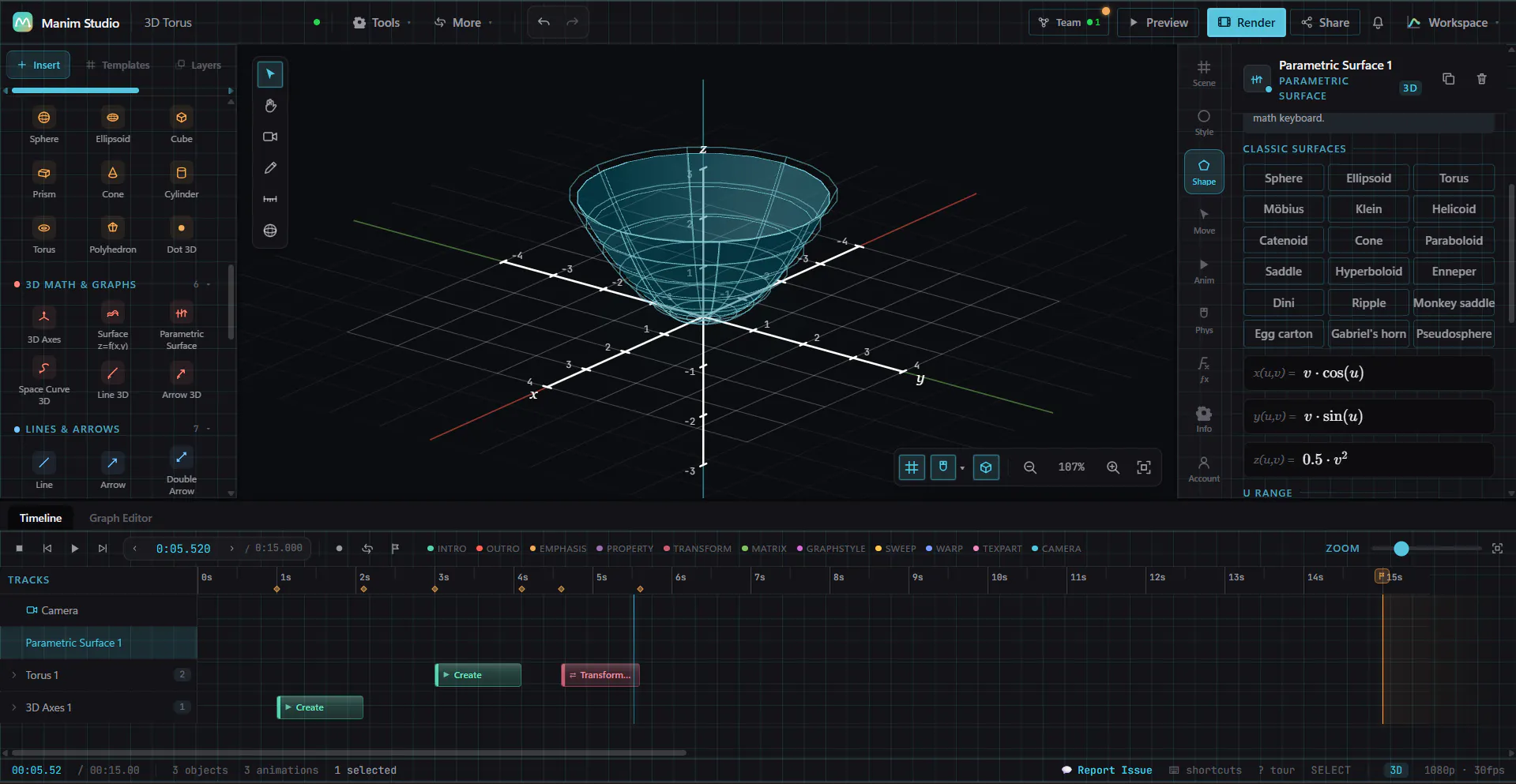Activate the hand pan tool
This screenshot has height=784, width=1516.
[x=270, y=106]
